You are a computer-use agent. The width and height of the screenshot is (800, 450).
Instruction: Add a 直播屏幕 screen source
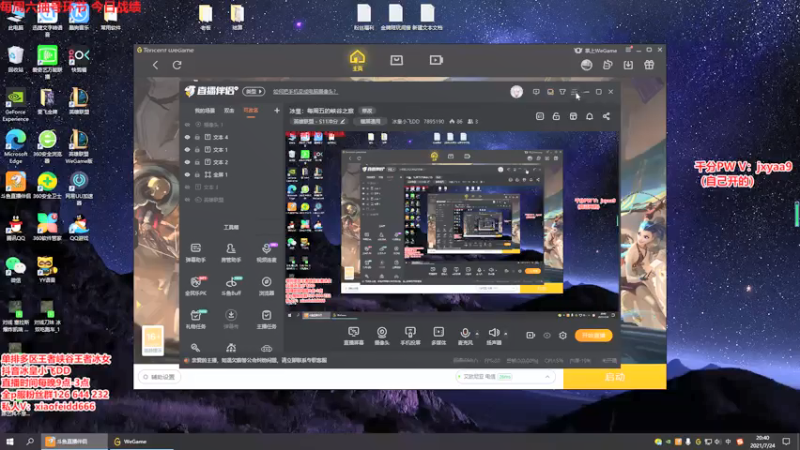(x=353, y=336)
